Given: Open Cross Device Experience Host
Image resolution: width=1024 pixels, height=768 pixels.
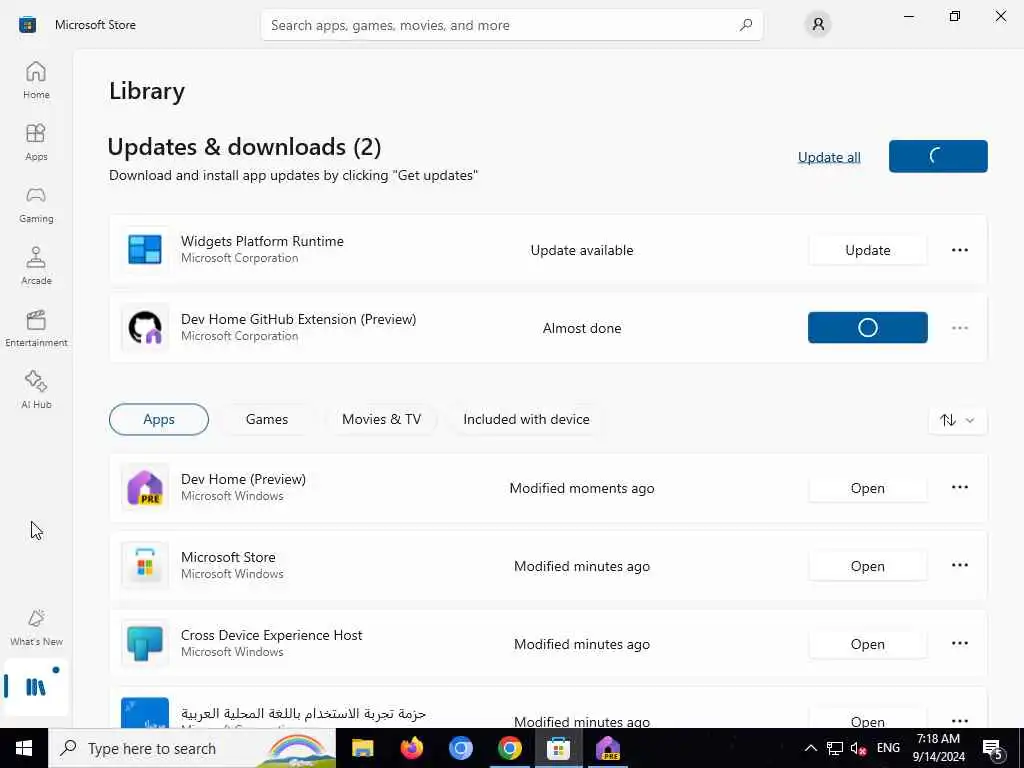Looking at the screenshot, I should (x=867, y=644).
